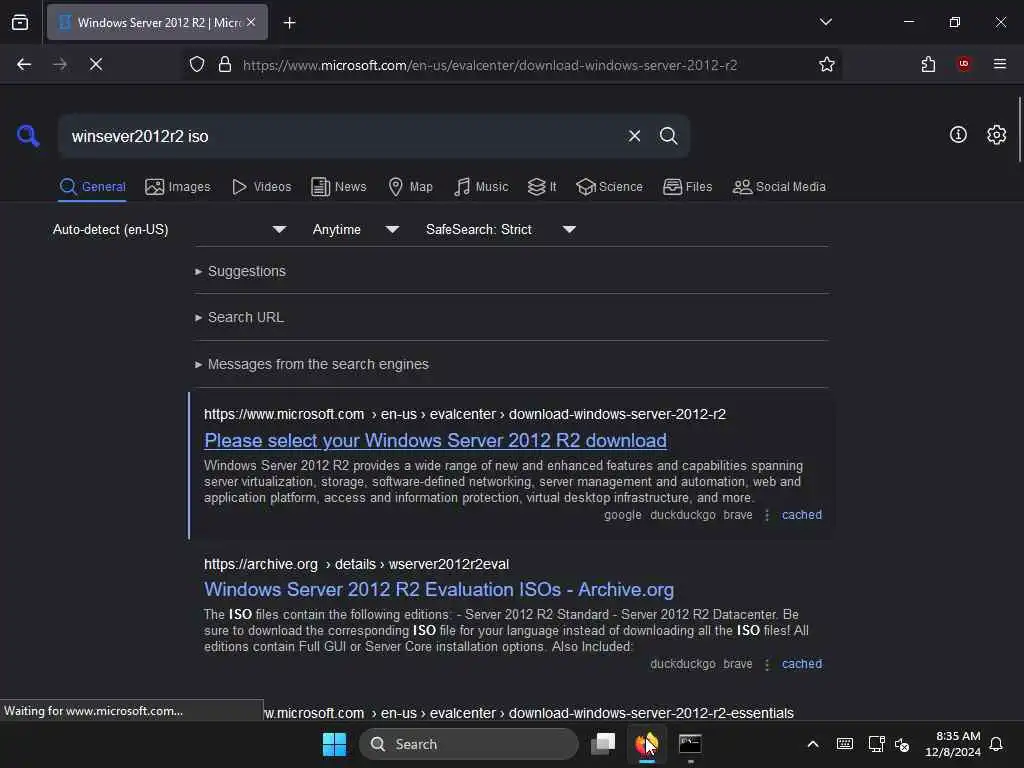Open the Firefox hamburger menu
This screenshot has height=768, width=1024.
(999, 64)
